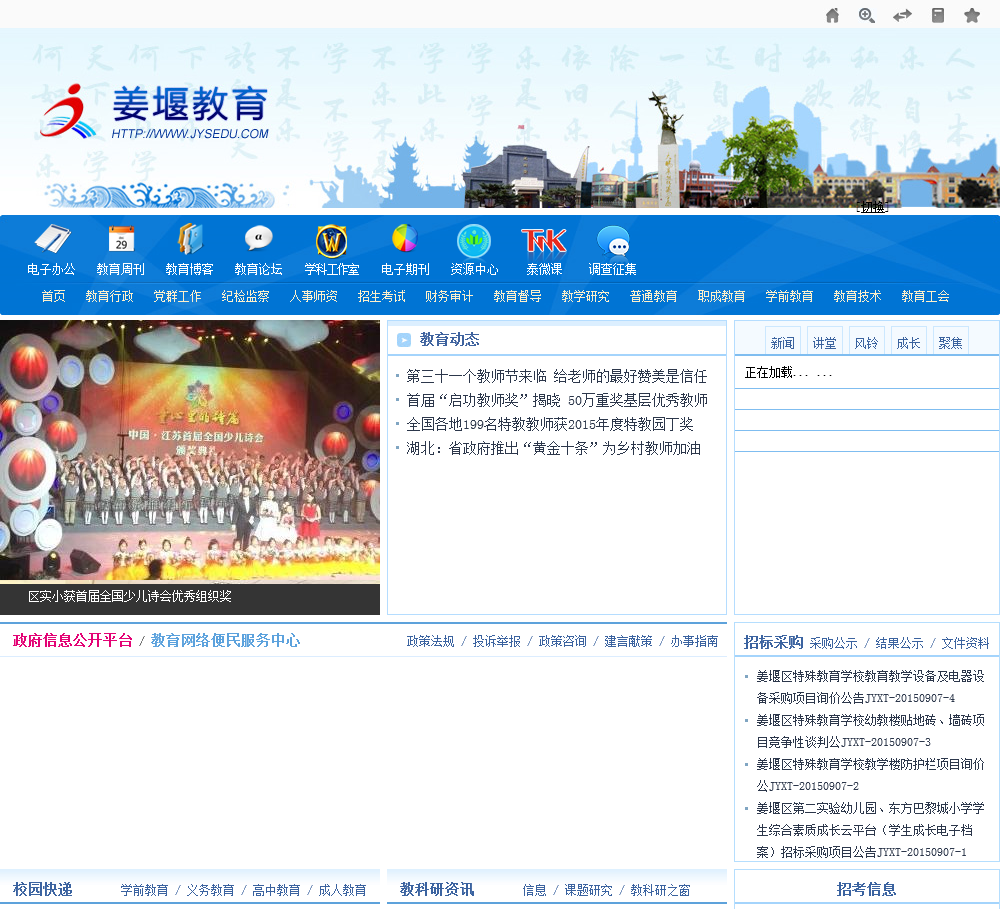Click 切换 banner switch link
Image resolution: width=1000 pixels, height=909 pixels.
(x=872, y=207)
